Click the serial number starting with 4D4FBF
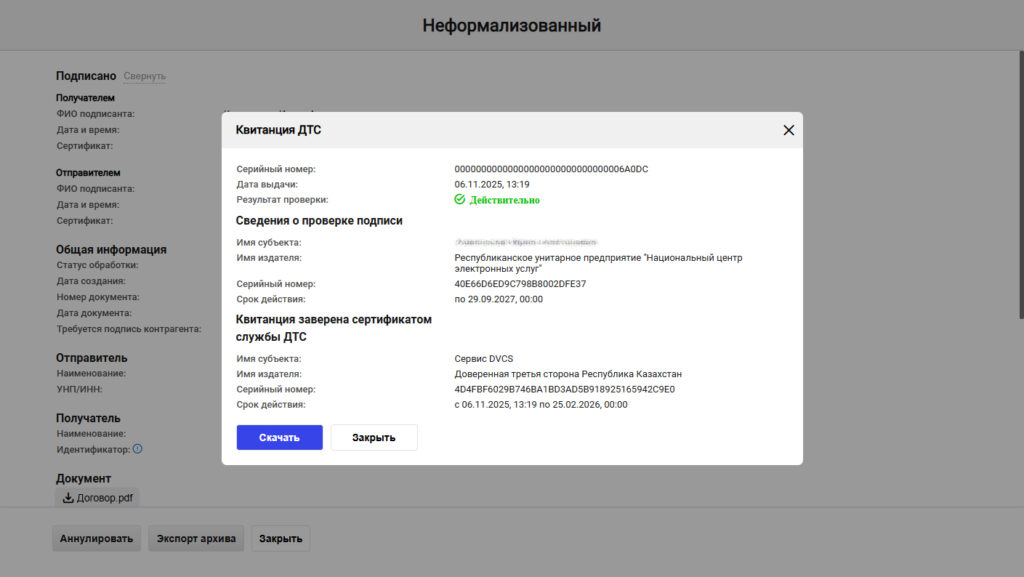This screenshot has height=577, width=1024. coord(564,389)
